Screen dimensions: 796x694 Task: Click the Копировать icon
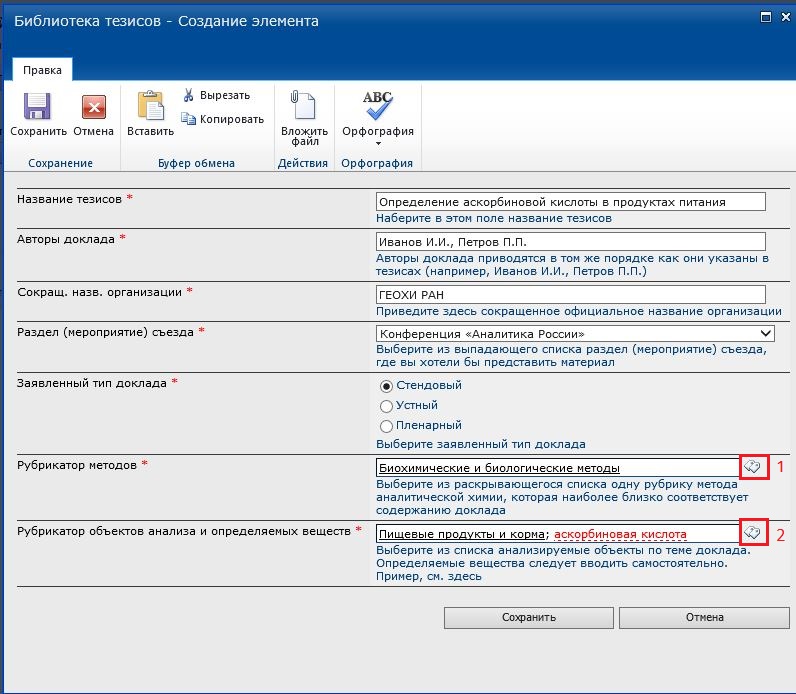(188, 119)
